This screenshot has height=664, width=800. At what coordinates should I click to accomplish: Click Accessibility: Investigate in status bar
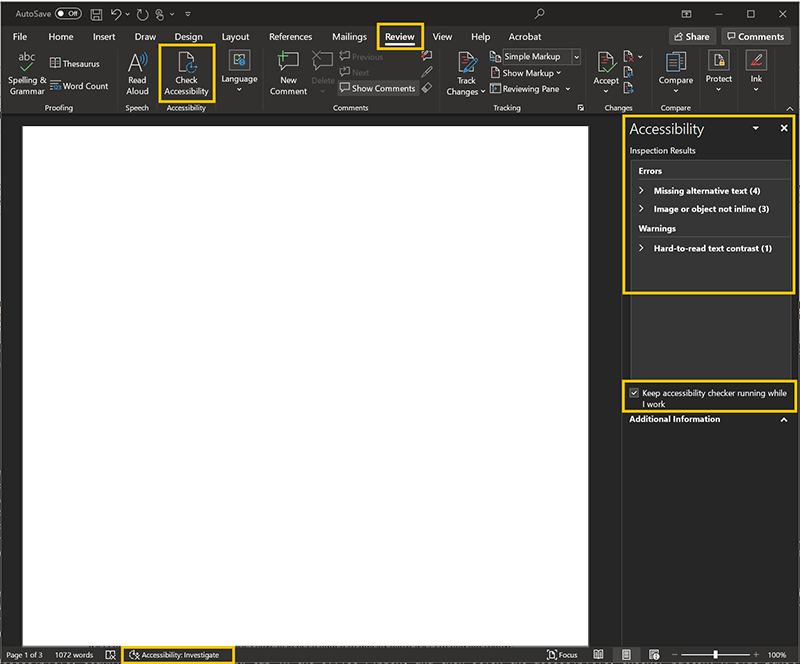(x=174, y=655)
